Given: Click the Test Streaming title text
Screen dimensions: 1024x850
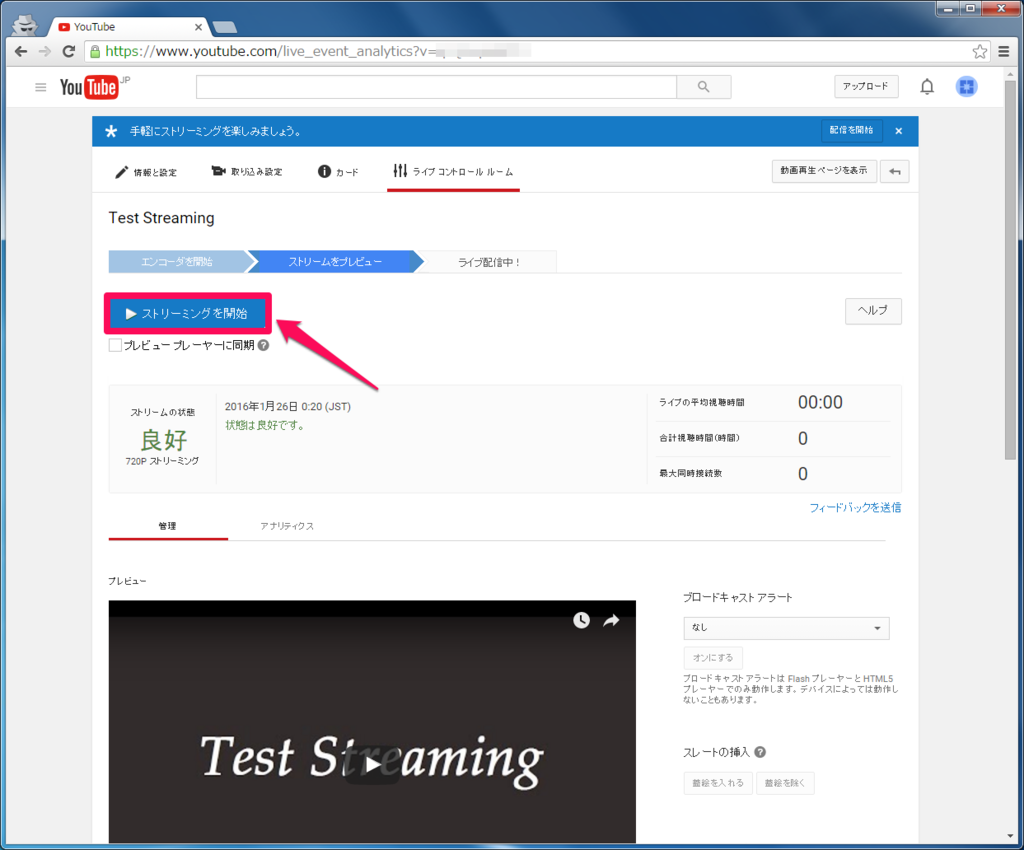Looking at the screenshot, I should click(x=161, y=218).
